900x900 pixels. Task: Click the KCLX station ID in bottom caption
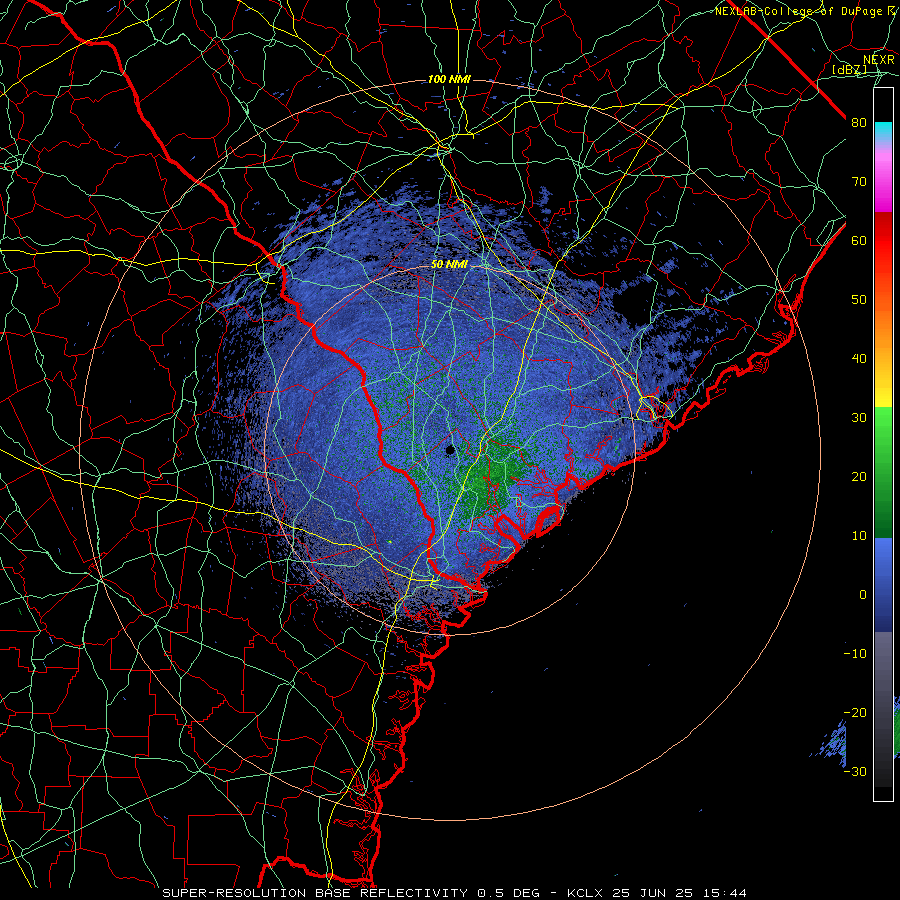pyautogui.click(x=584, y=893)
